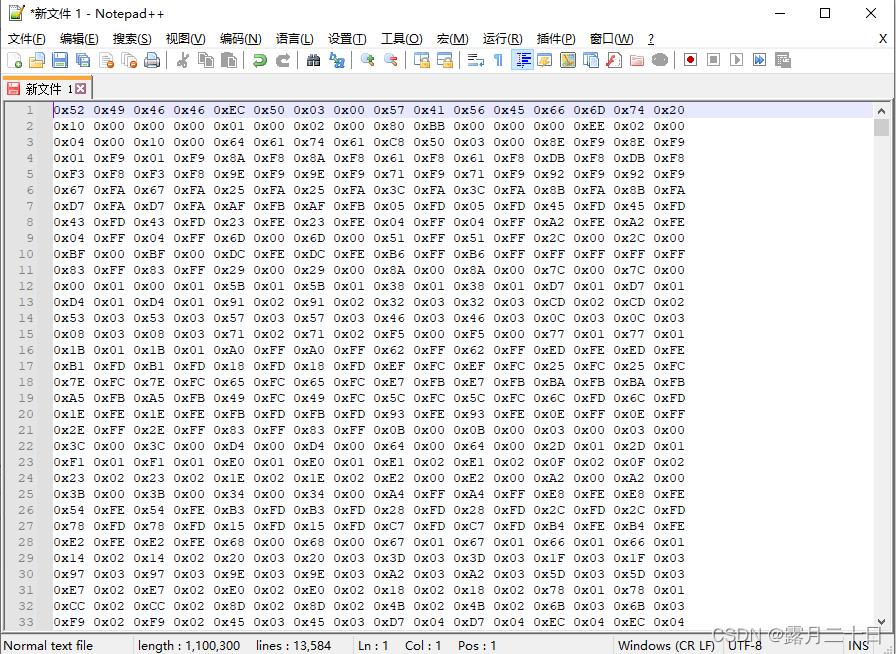
Task: Open the Document List panel icon
Action: tap(591, 60)
